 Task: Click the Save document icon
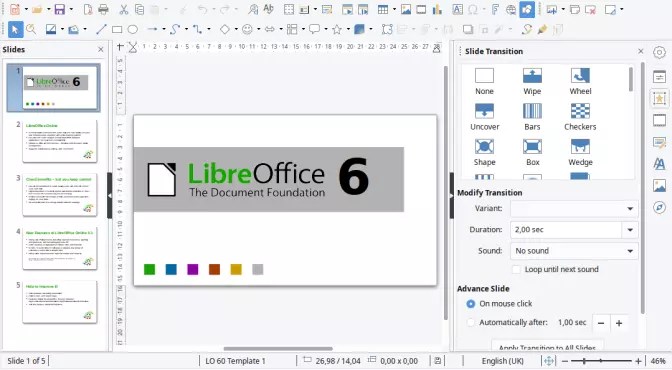tap(60, 9)
